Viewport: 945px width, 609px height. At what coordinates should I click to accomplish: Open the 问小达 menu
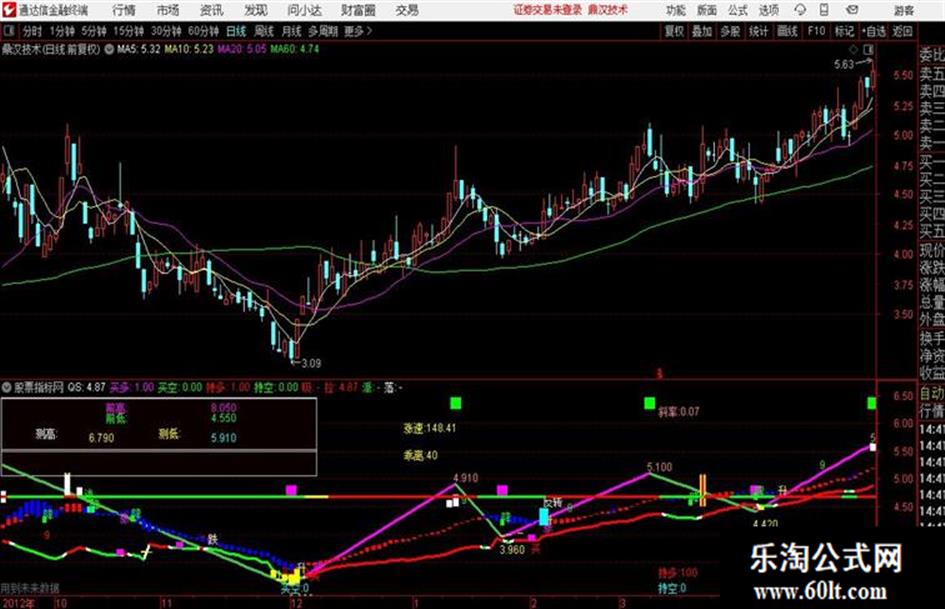point(304,10)
